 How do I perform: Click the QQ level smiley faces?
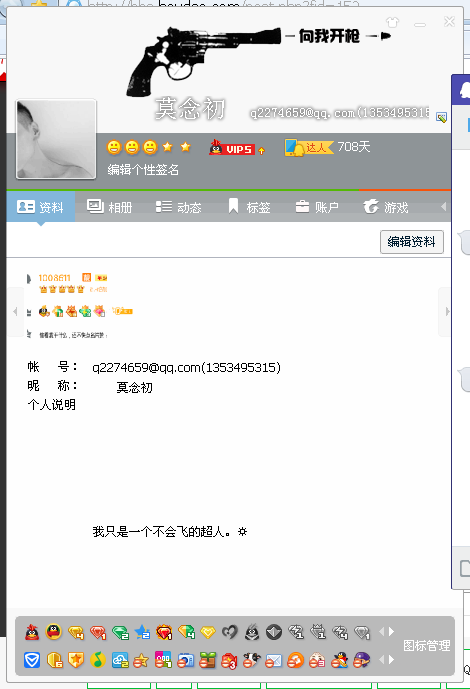click(132, 147)
